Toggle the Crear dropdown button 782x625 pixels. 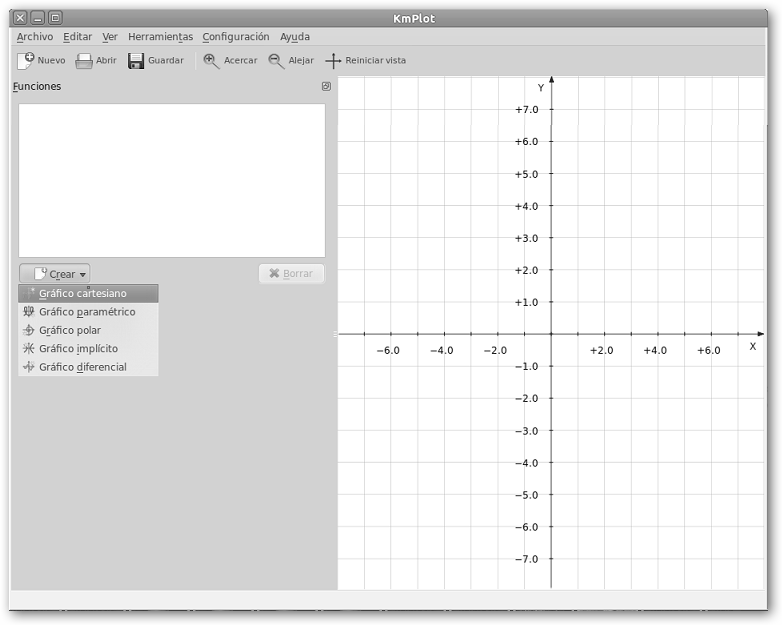(x=55, y=274)
